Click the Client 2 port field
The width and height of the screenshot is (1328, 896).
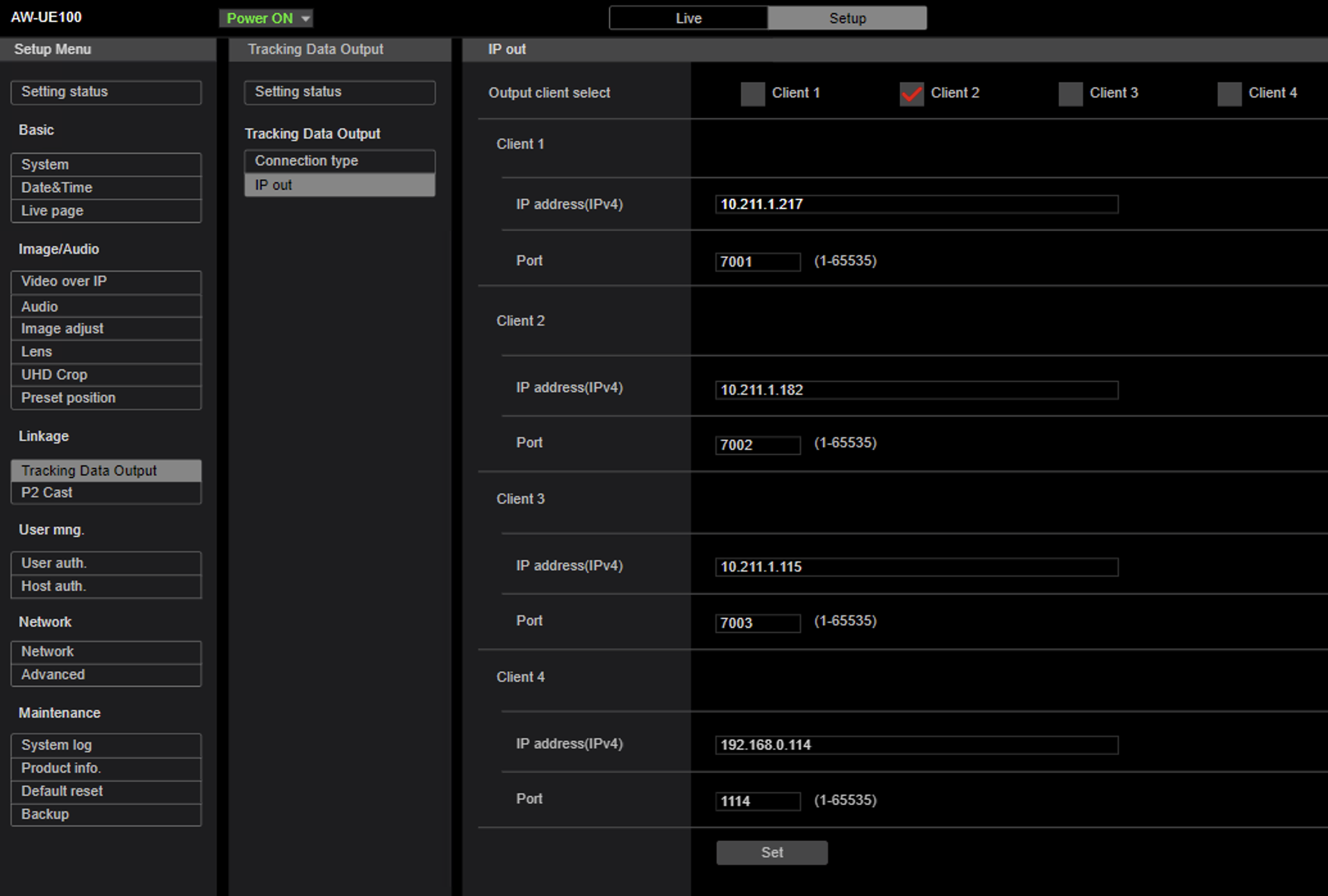pyautogui.click(x=758, y=445)
